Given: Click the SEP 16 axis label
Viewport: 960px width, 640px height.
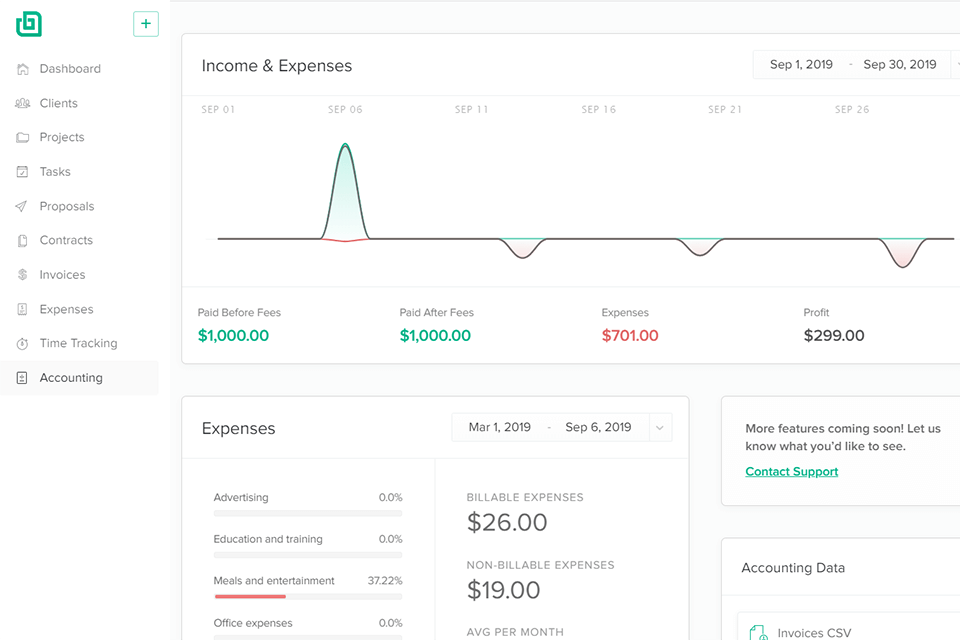Looking at the screenshot, I should [599, 110].
